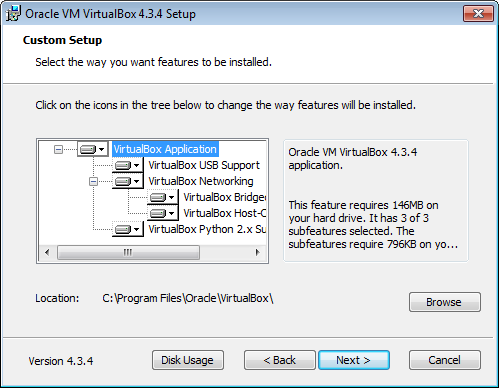Click the VirtualBox Python 2.x drive icon
Image resolution: width=499 pixels, height=388 pixels.
[128, 229]
